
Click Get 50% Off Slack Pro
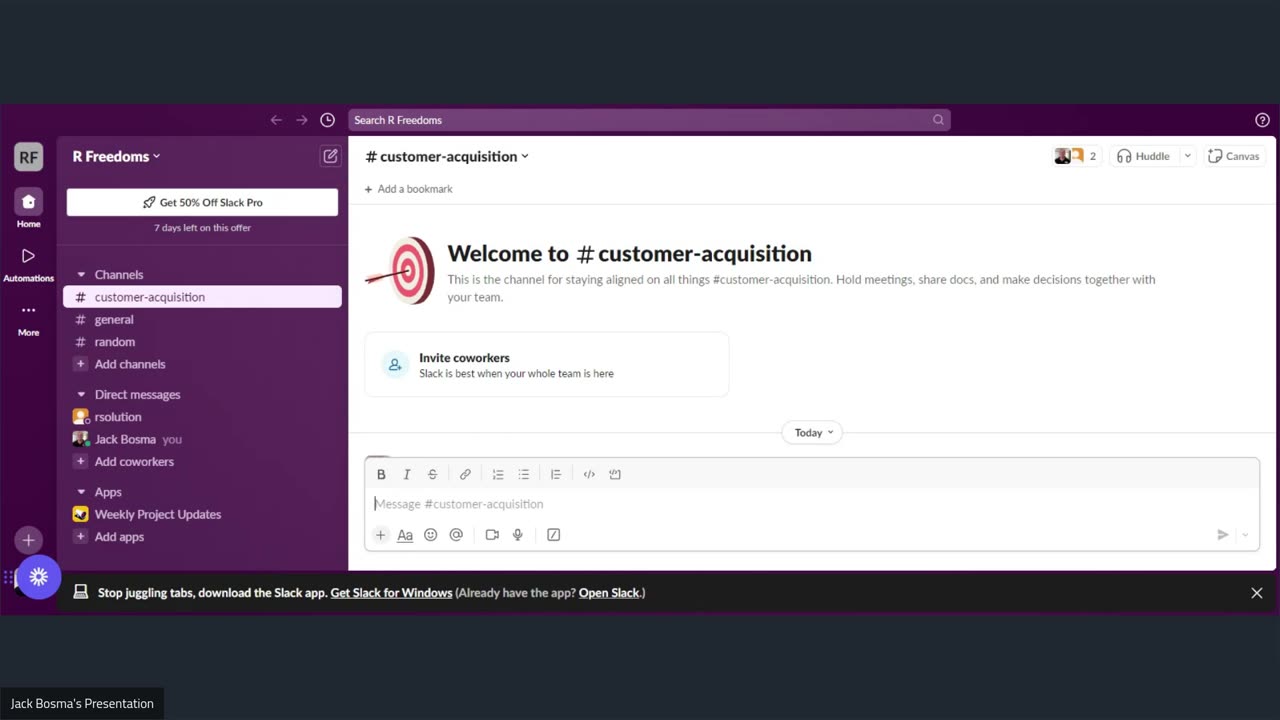(x=202, y=202)
